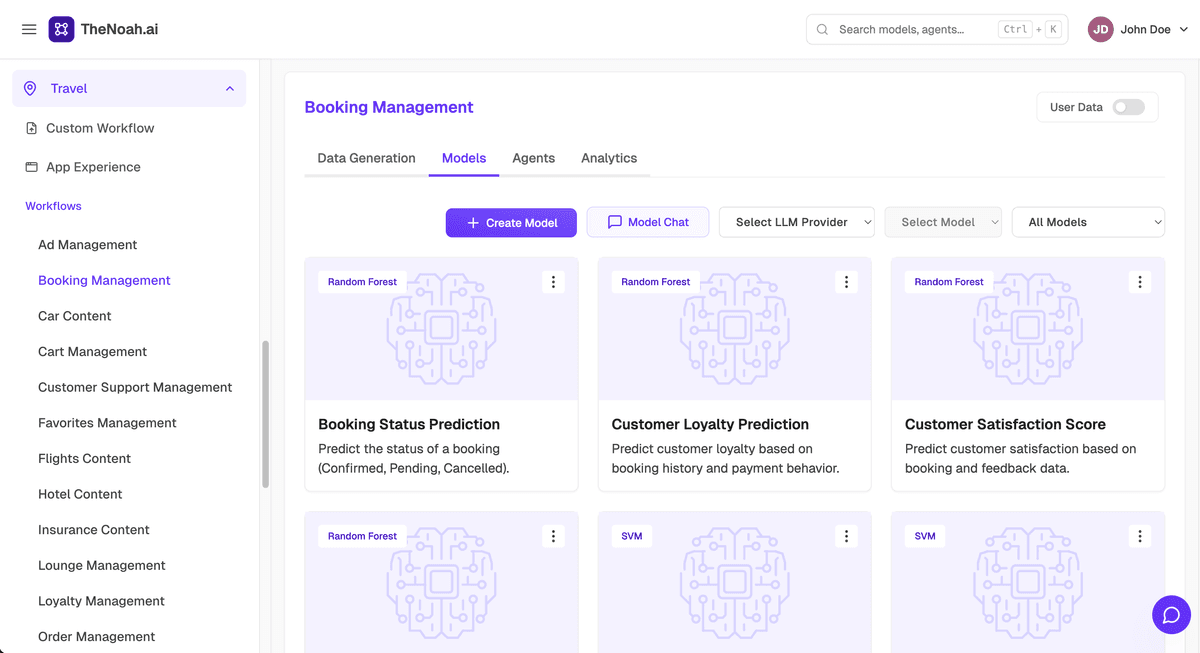Open the Select LLM Provider dropdown
Viewport: 1200px width, 653px height.
[x=797, y=222]
